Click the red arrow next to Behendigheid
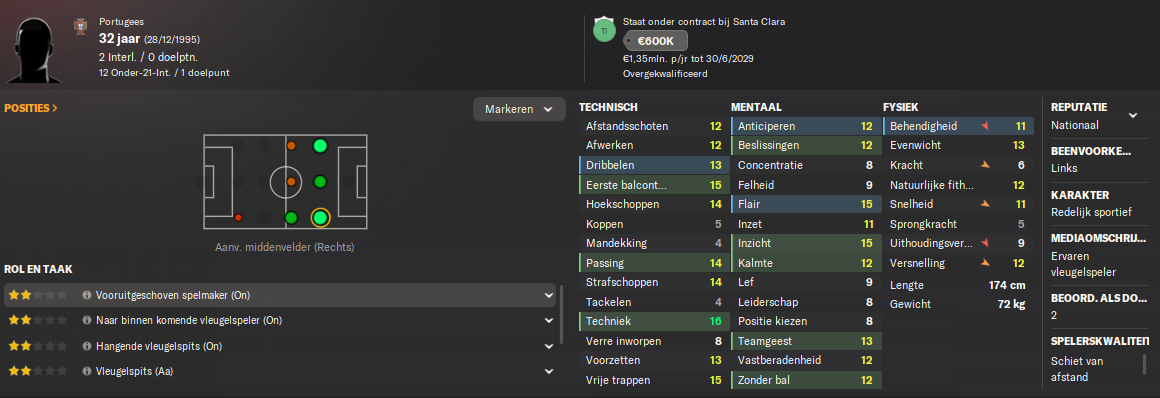This screenshot has width=1160, height=398. point(984,127)
